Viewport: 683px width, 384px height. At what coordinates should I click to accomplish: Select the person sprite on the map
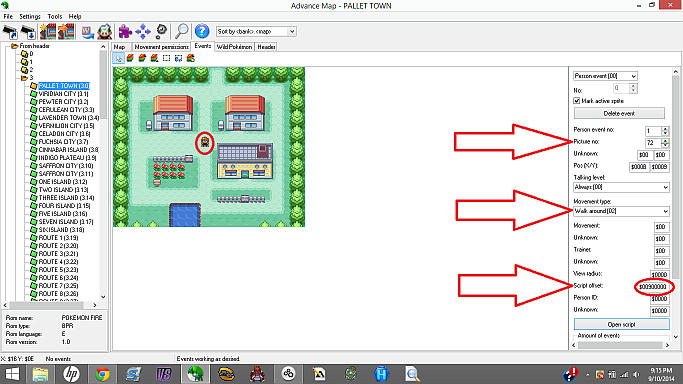[205, 142]
